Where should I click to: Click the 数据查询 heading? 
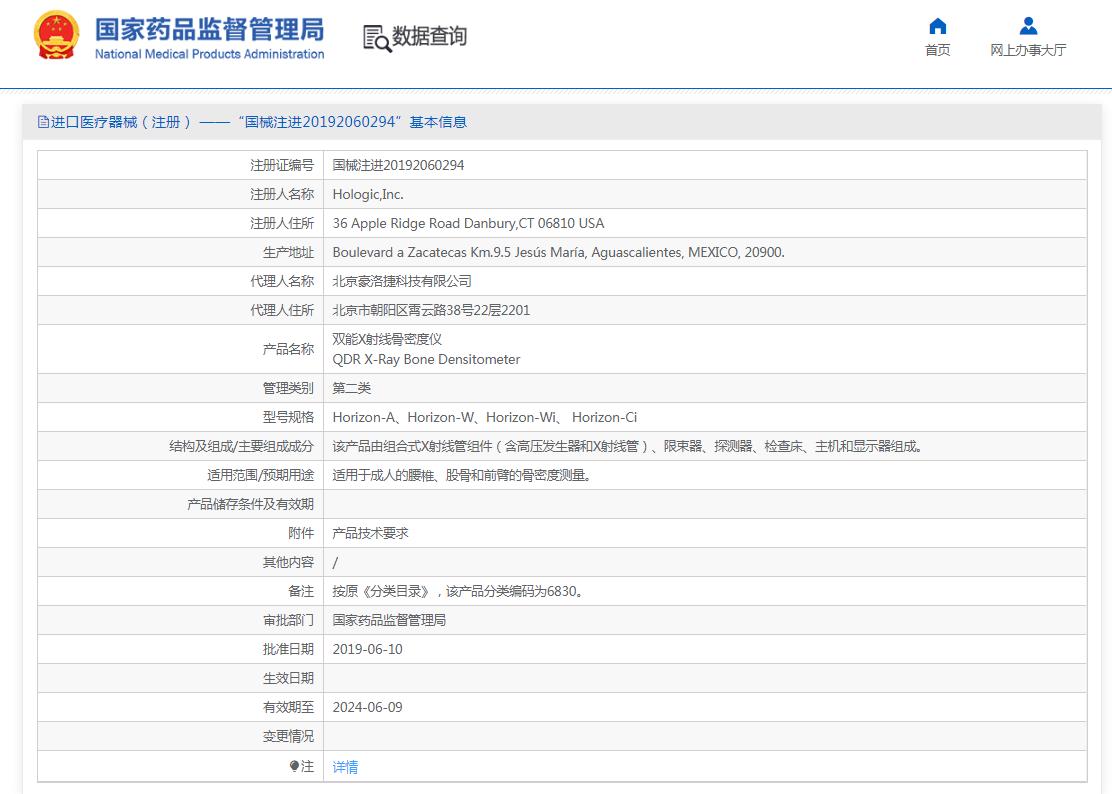click(x=429, y=35)
